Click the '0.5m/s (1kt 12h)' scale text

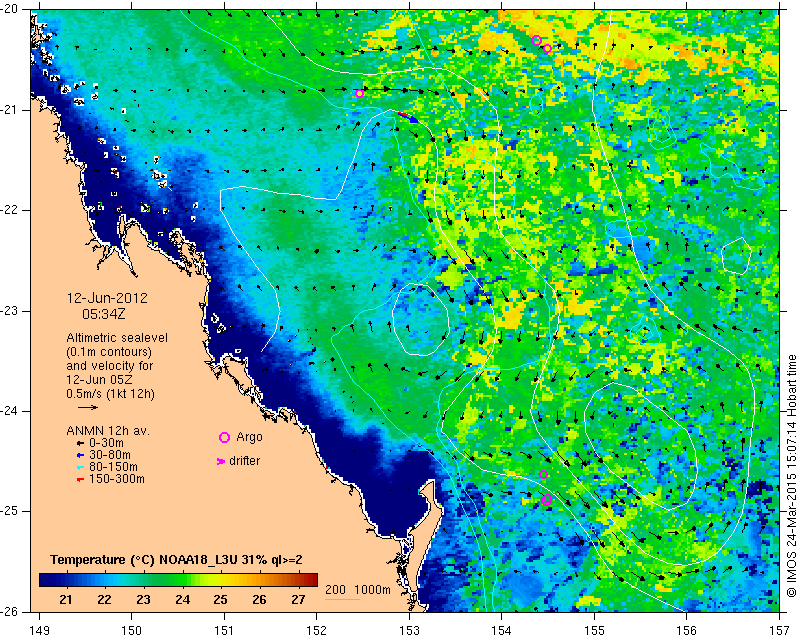110,394
